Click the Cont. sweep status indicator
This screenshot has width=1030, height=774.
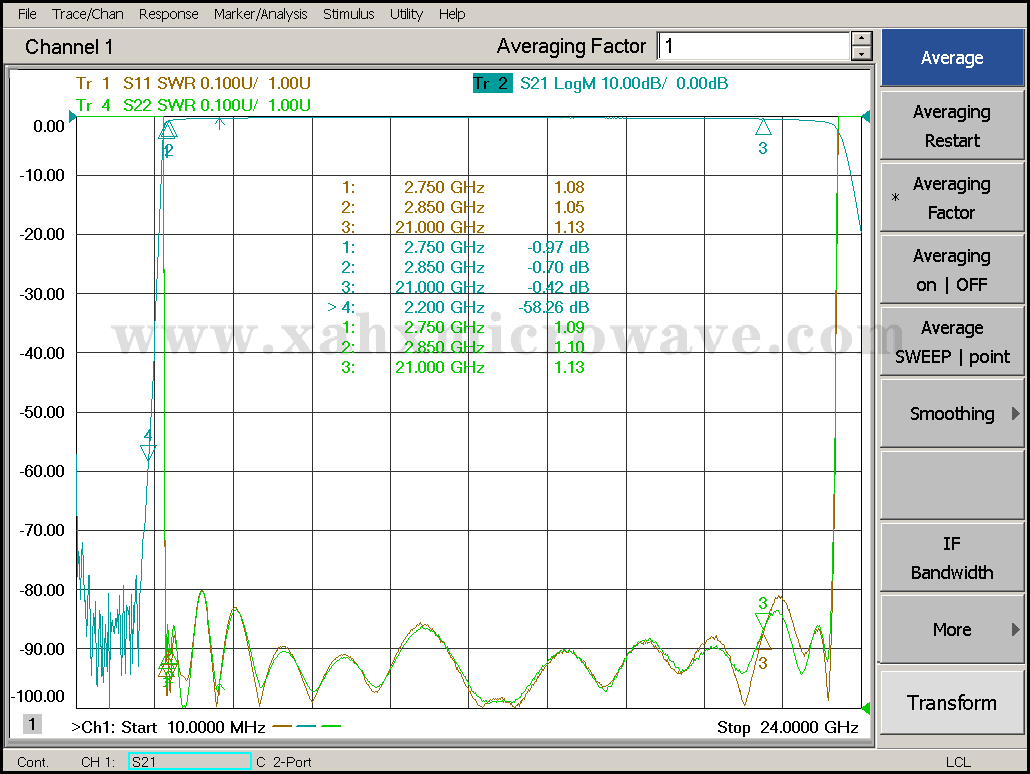pyautogui.click(x=33, y=762)
